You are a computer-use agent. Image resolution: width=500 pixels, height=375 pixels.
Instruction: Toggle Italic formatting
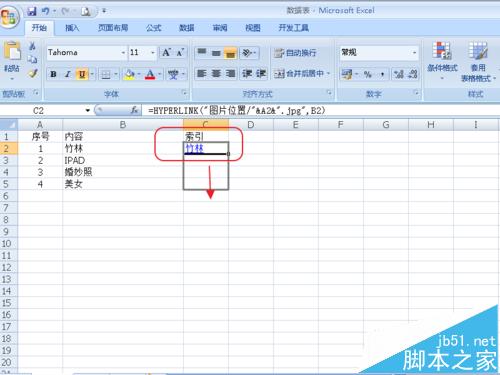pos(68,74)
